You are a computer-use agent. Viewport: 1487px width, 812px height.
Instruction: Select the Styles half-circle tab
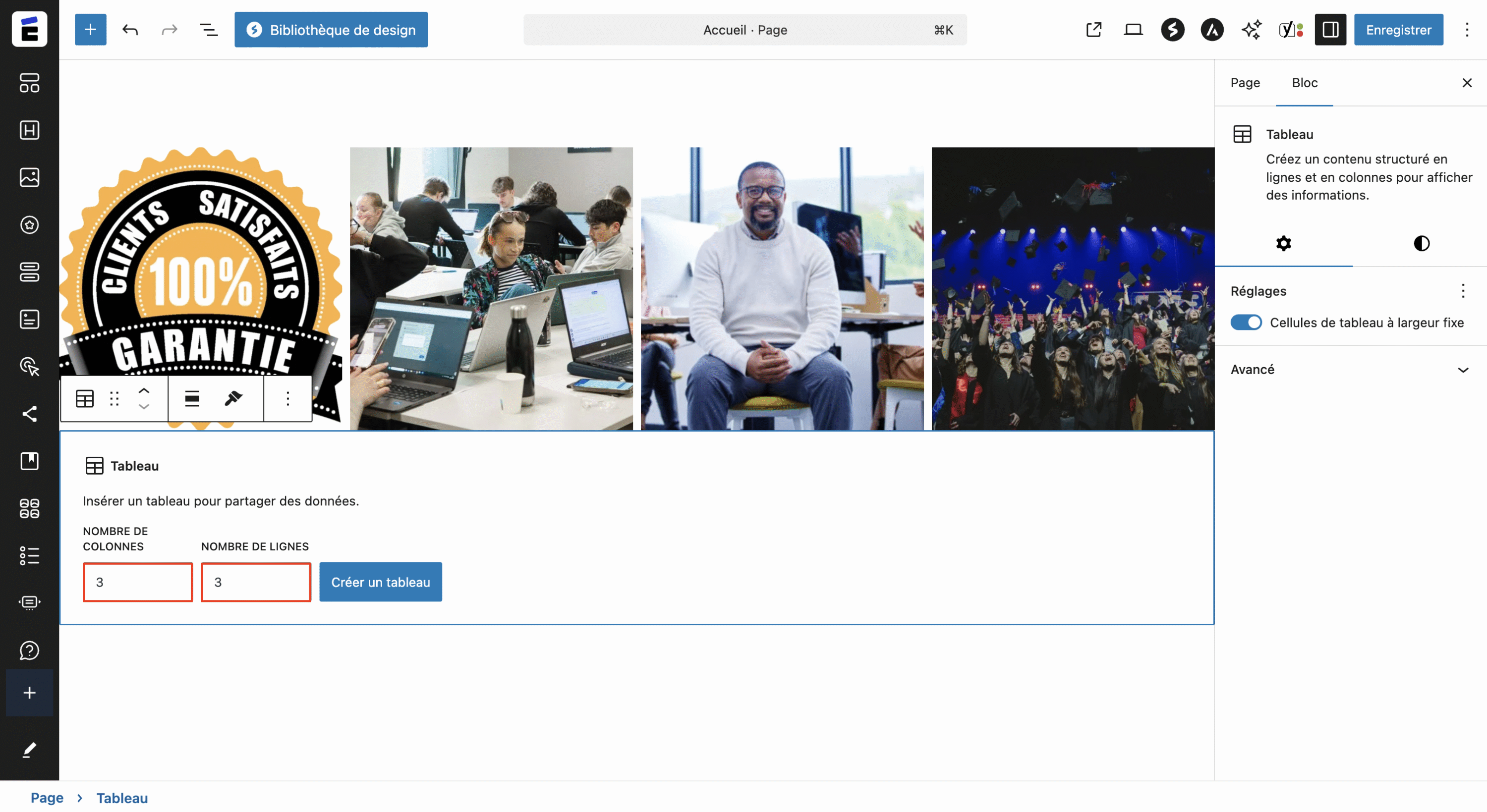1421,244
